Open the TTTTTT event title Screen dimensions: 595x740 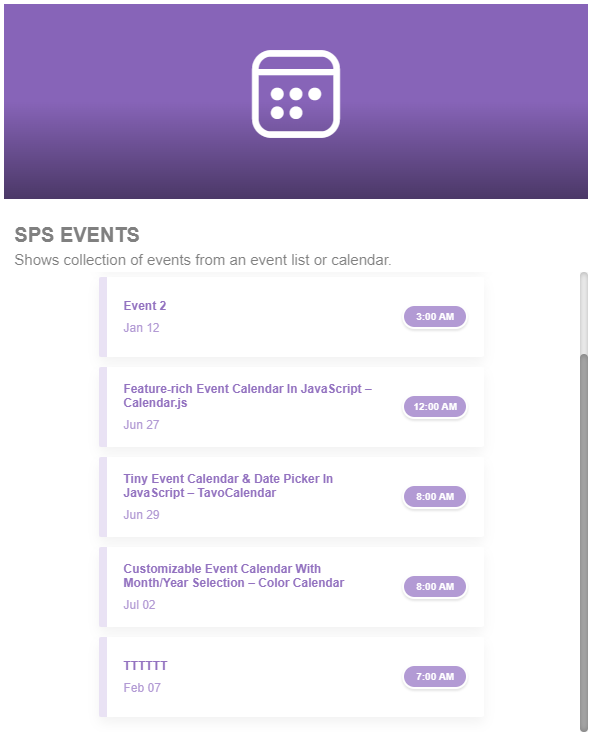[145, 666]
